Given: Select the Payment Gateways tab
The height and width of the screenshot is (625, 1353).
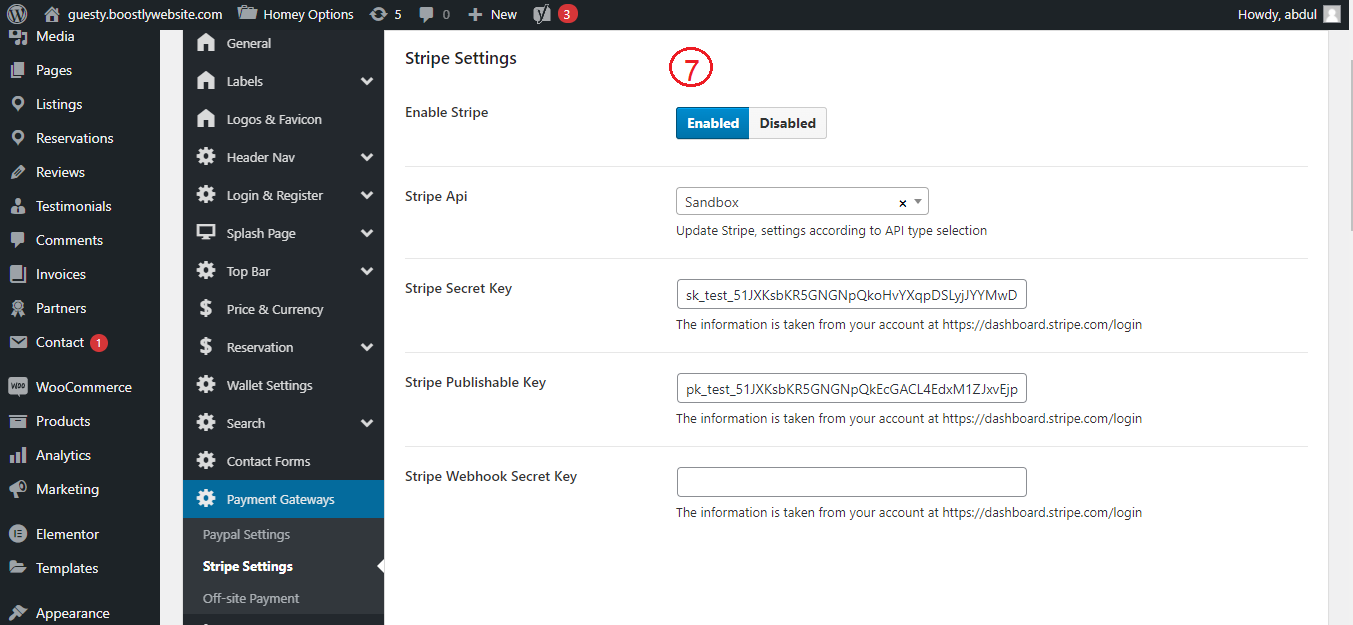Looking at the screenshot, I should tap(283, 499).
